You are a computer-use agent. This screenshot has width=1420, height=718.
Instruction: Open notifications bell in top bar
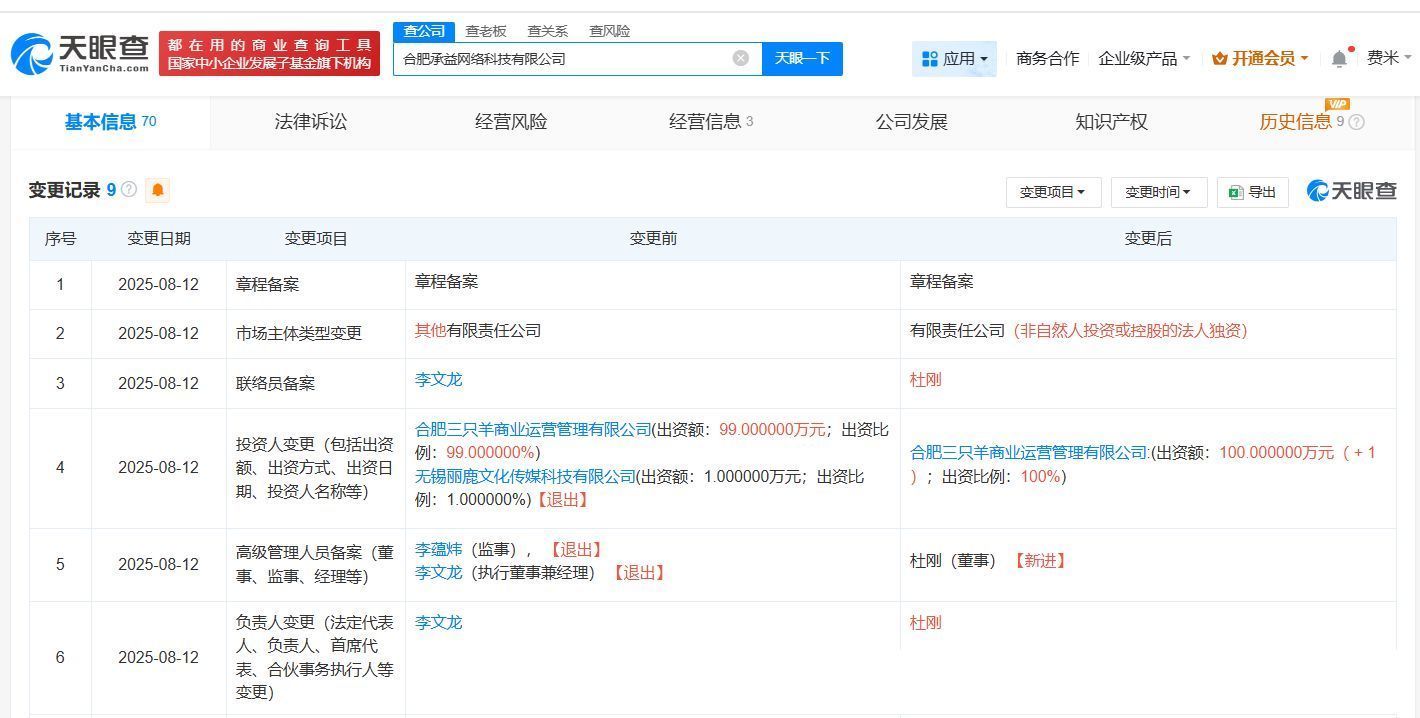[x=1339, y=59]
